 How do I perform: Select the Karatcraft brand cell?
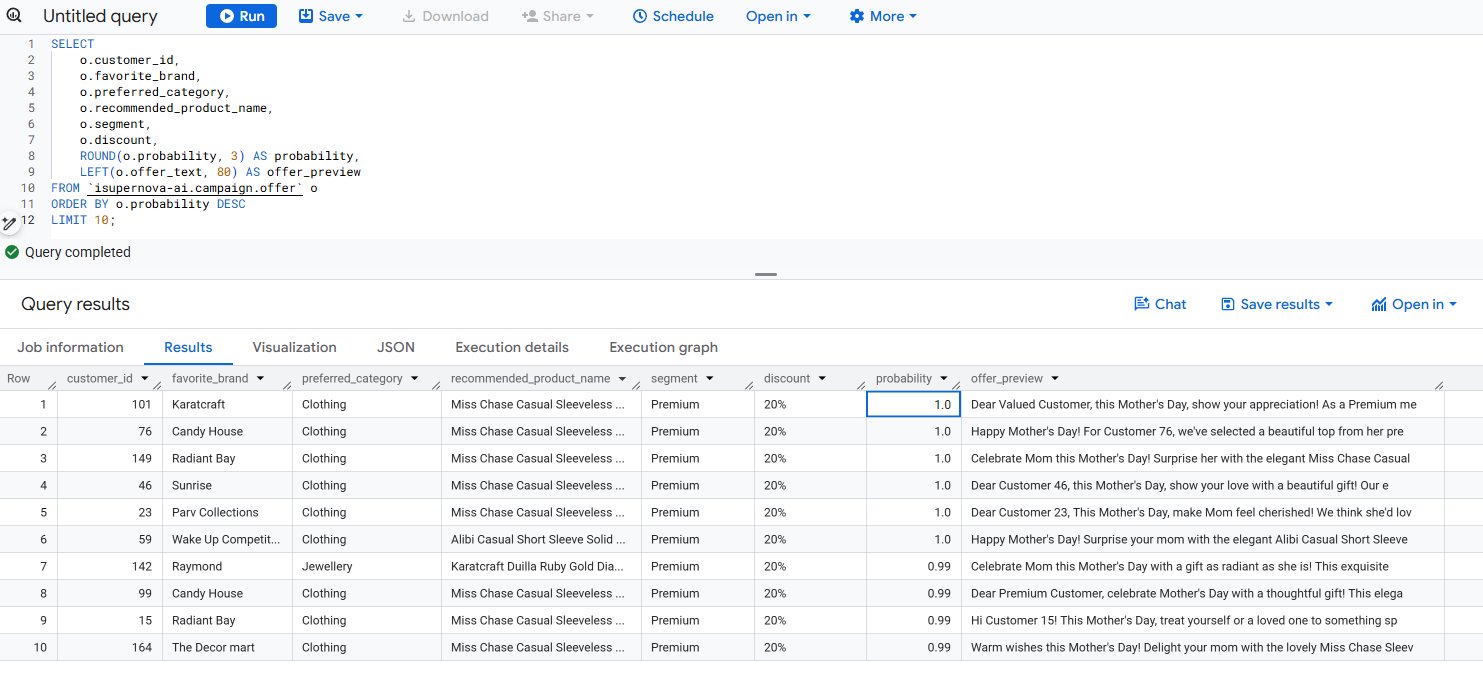pos(227,405)
